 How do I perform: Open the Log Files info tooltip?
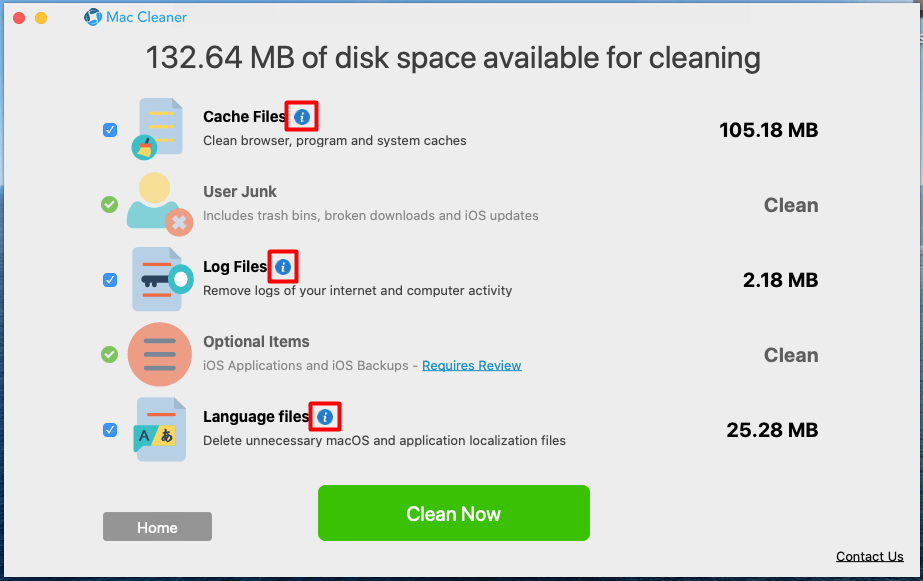coord(283,266)
